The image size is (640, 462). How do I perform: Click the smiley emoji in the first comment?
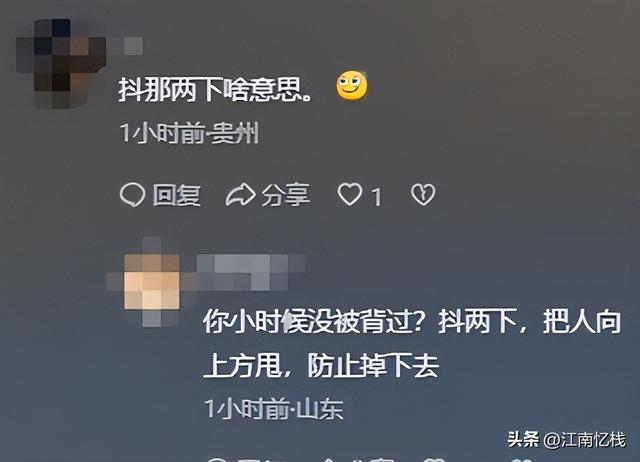[351, 86]
